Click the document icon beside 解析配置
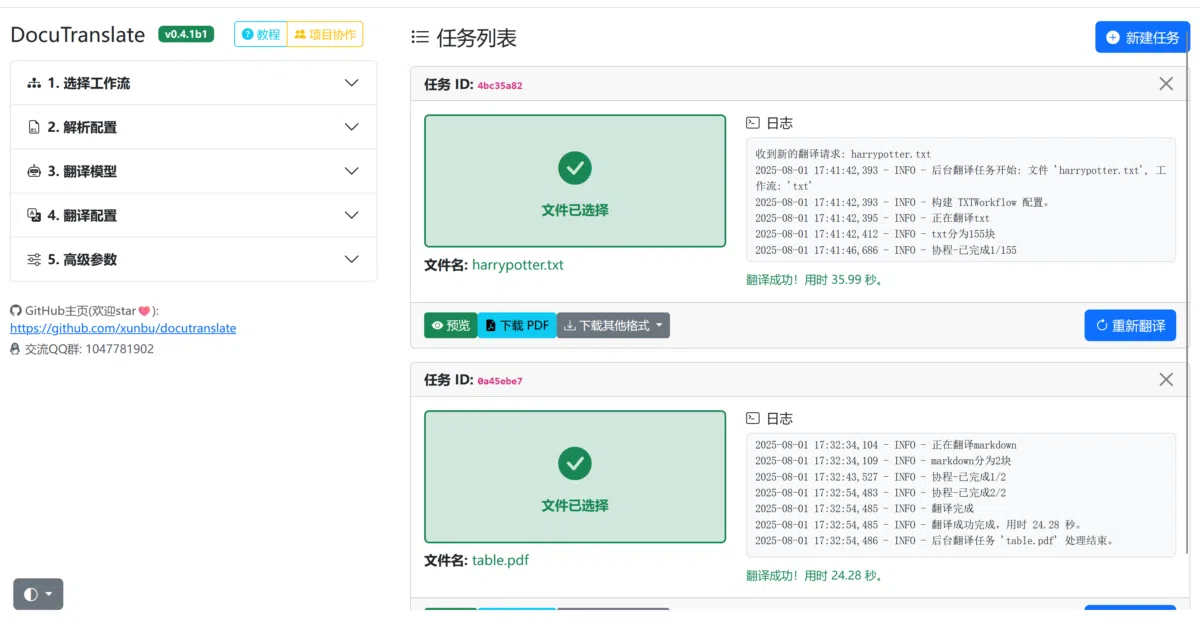Image resolution: width=1200 pixels, height=630 pixels. 34,127
